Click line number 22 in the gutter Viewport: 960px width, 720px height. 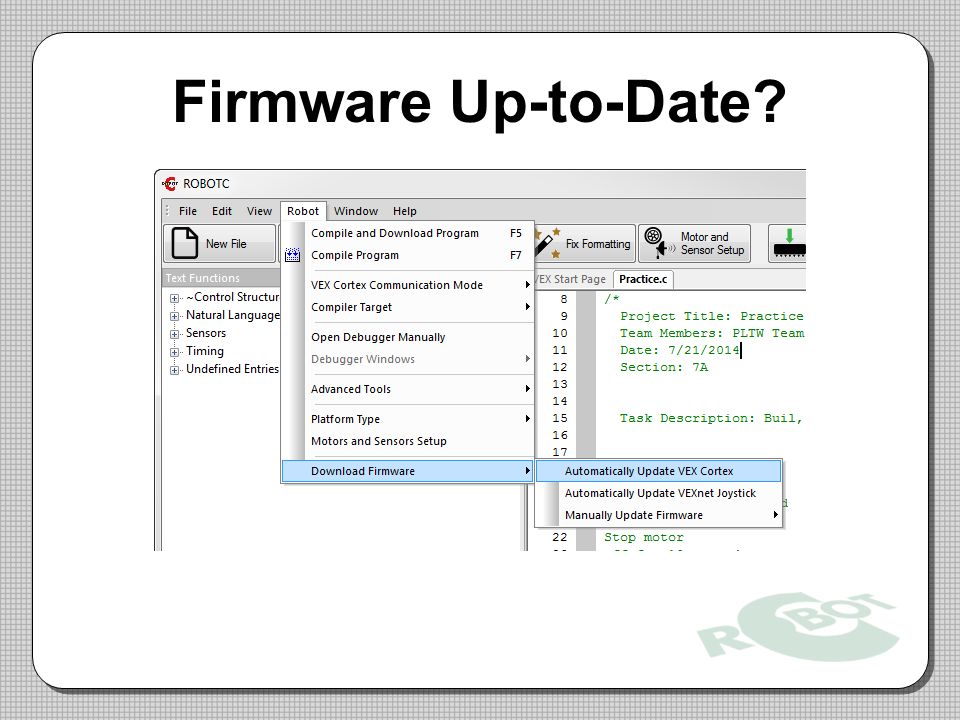560,537
